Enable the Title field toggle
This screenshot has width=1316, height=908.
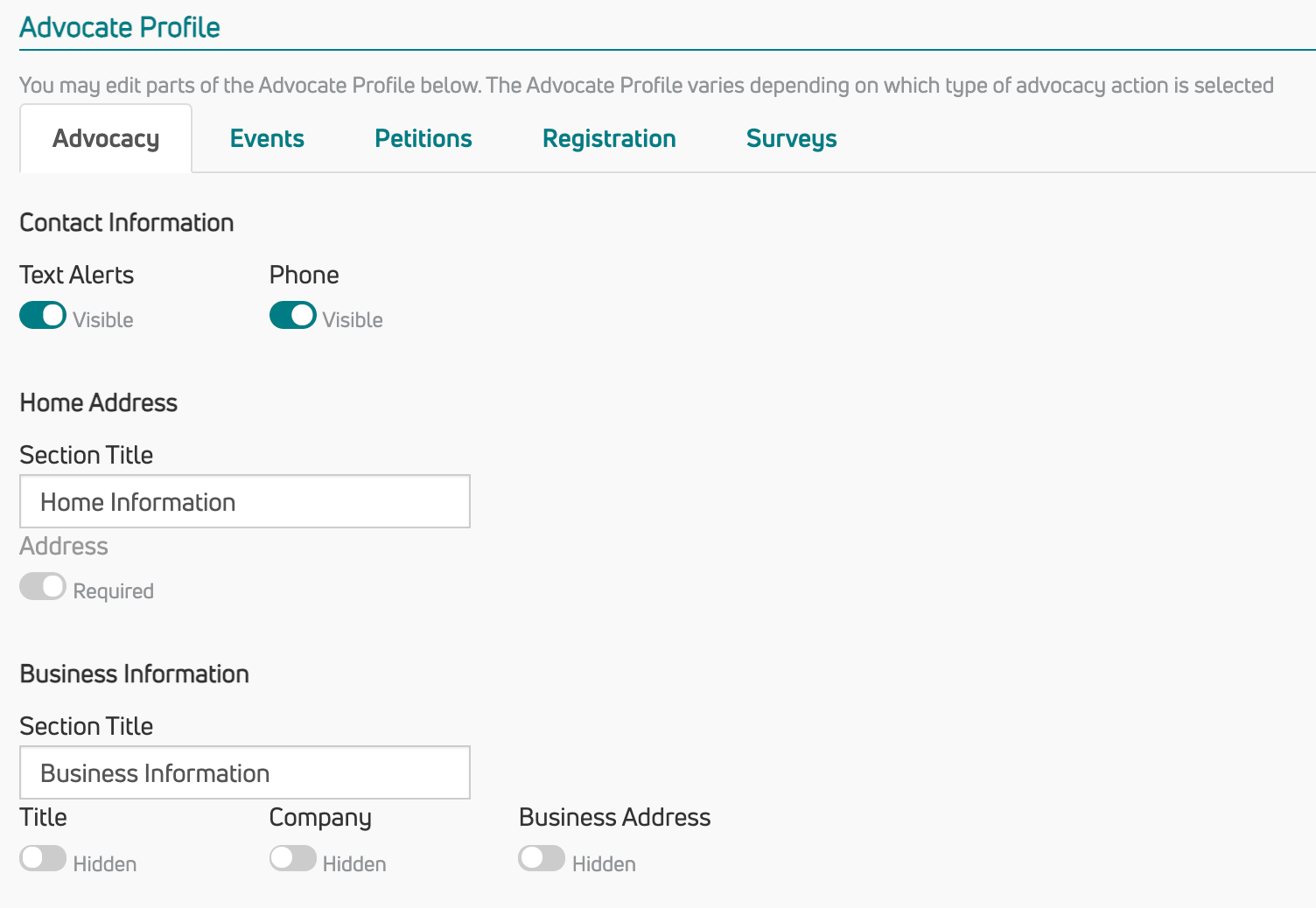point(43,859)
